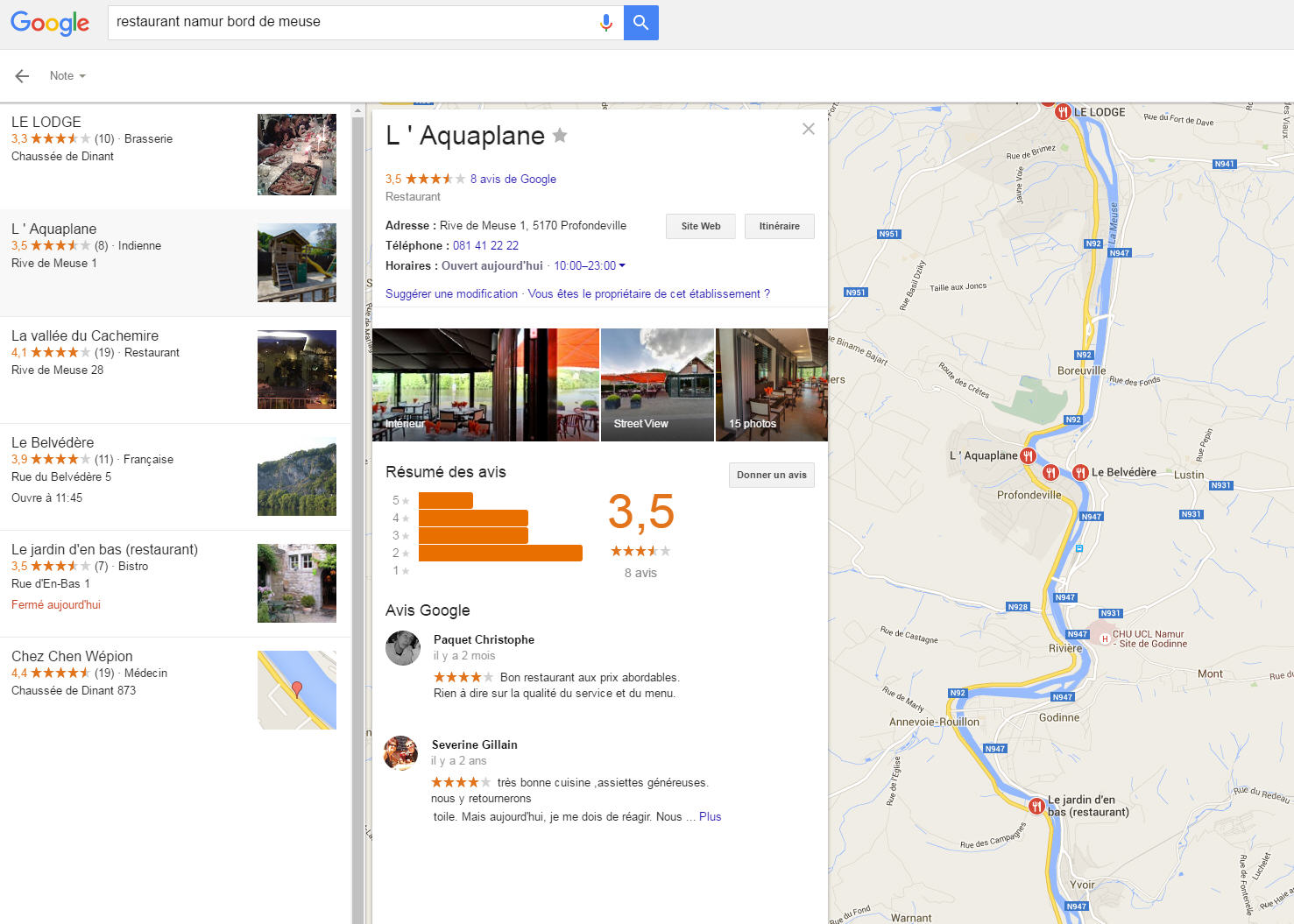Click the owner claim link
The image size is (1294, 924).
(x=649, y=293)
